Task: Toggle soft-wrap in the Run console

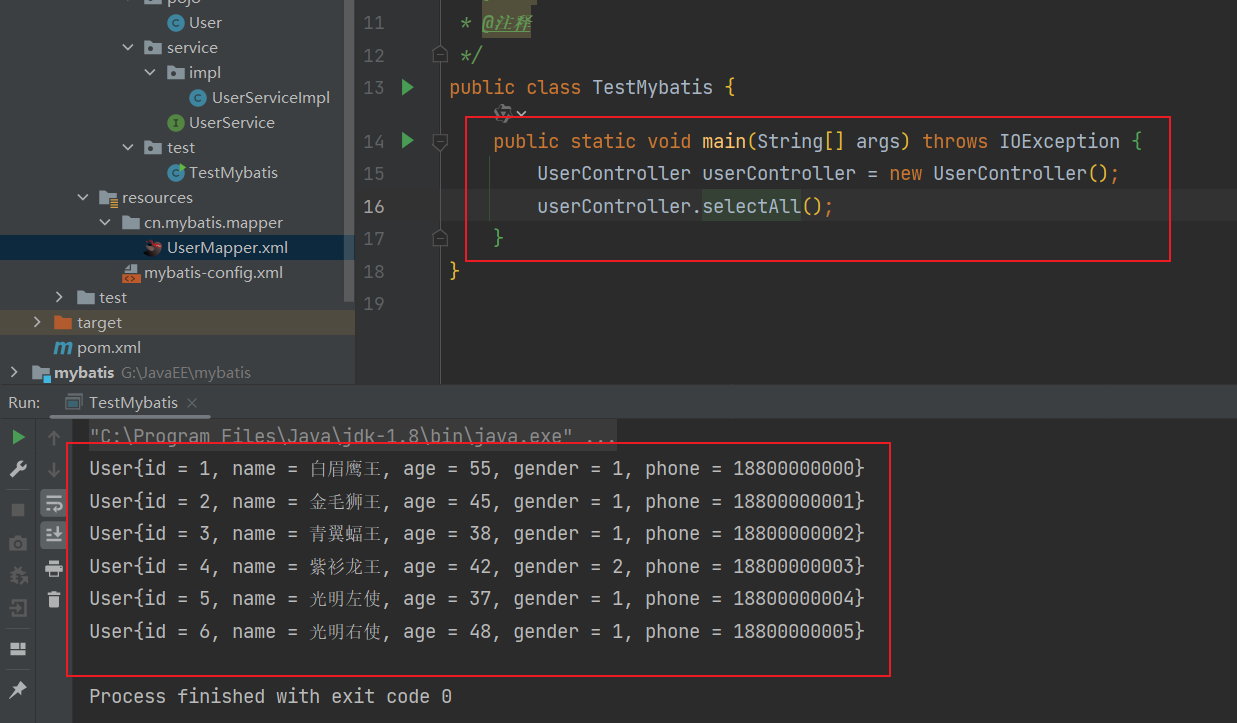Action: coord(54,503)
